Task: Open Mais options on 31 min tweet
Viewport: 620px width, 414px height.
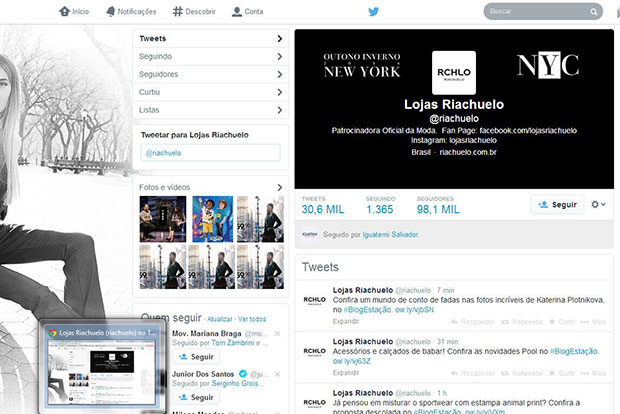Action: click(594, 373)
